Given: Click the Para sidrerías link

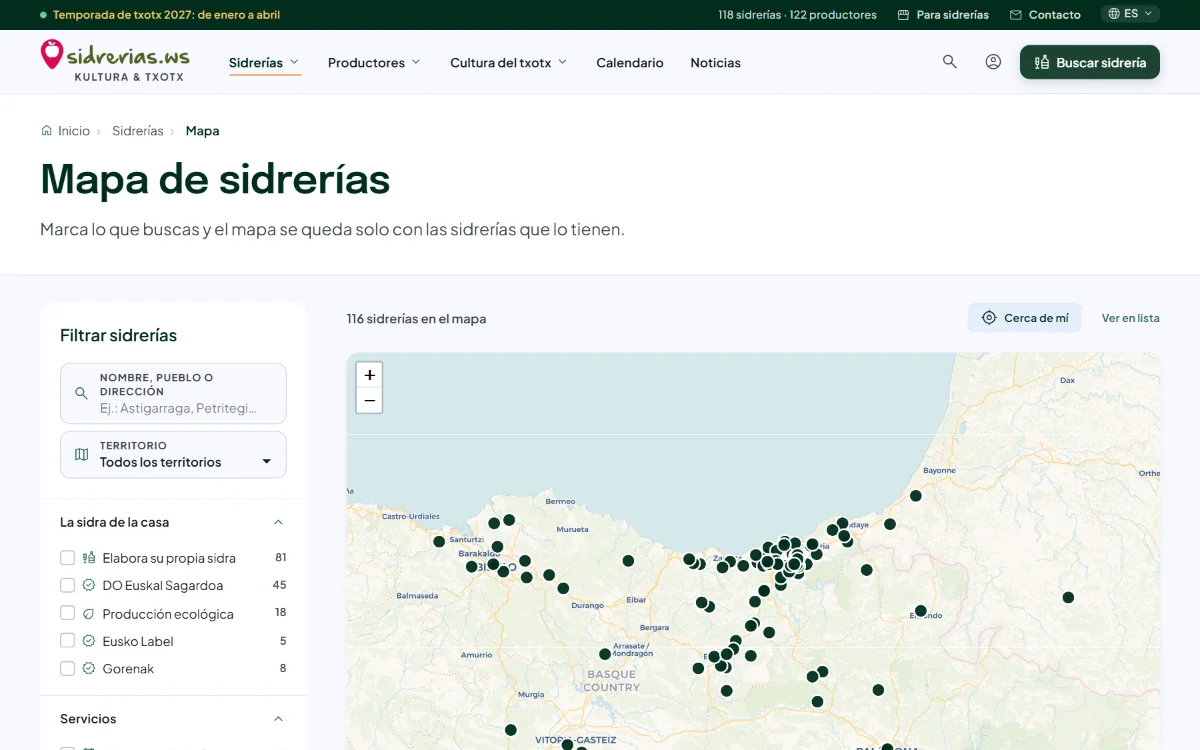Looking at the screenshot, I should click(x=943, y=15).
